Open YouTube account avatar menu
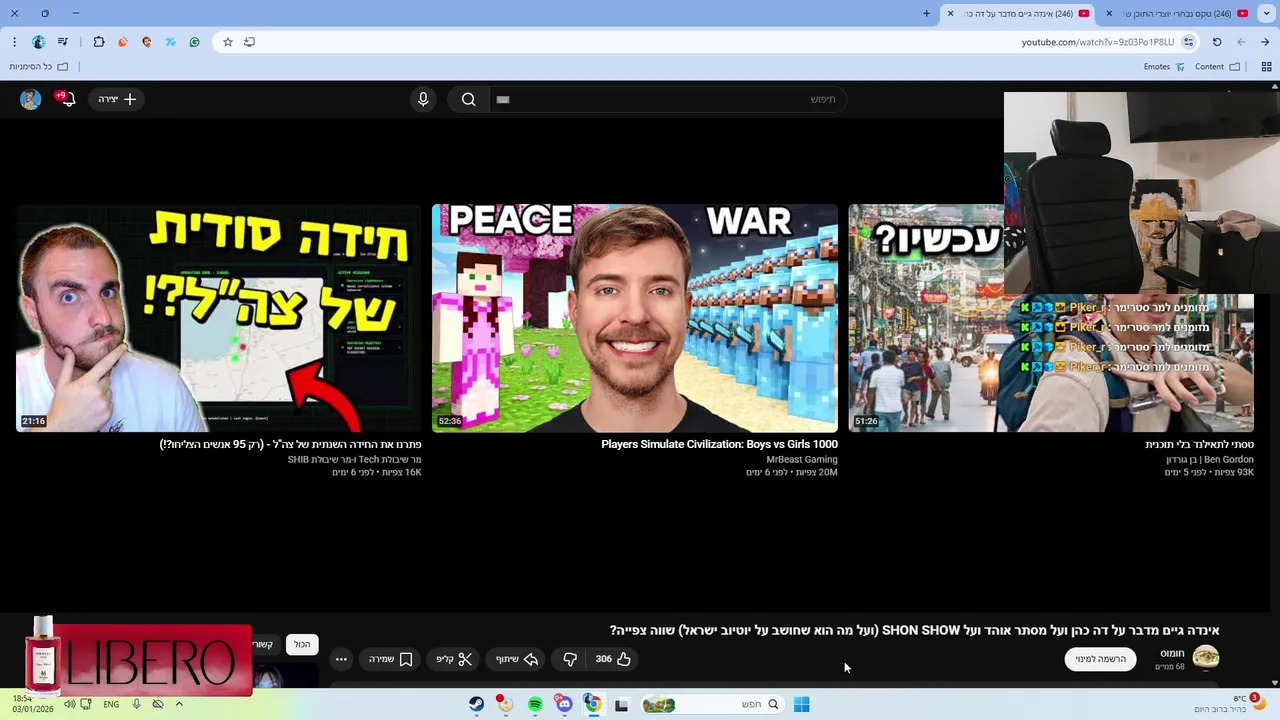 point(30,99)
